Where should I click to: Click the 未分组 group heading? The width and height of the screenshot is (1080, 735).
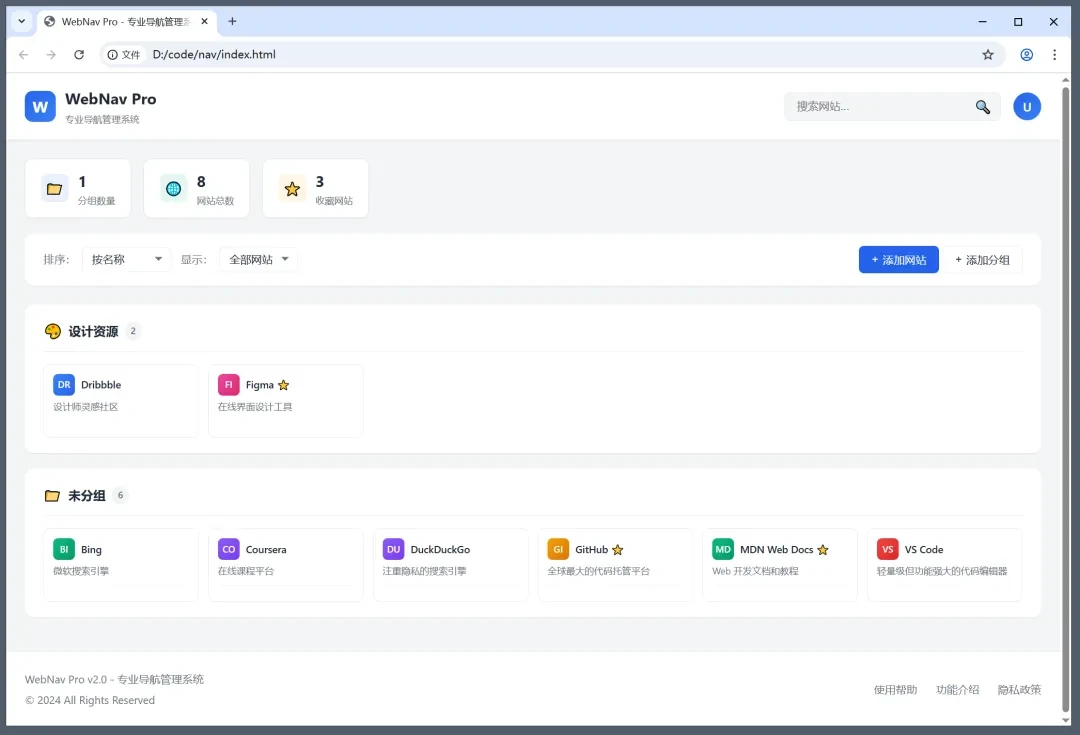point(87,495)
